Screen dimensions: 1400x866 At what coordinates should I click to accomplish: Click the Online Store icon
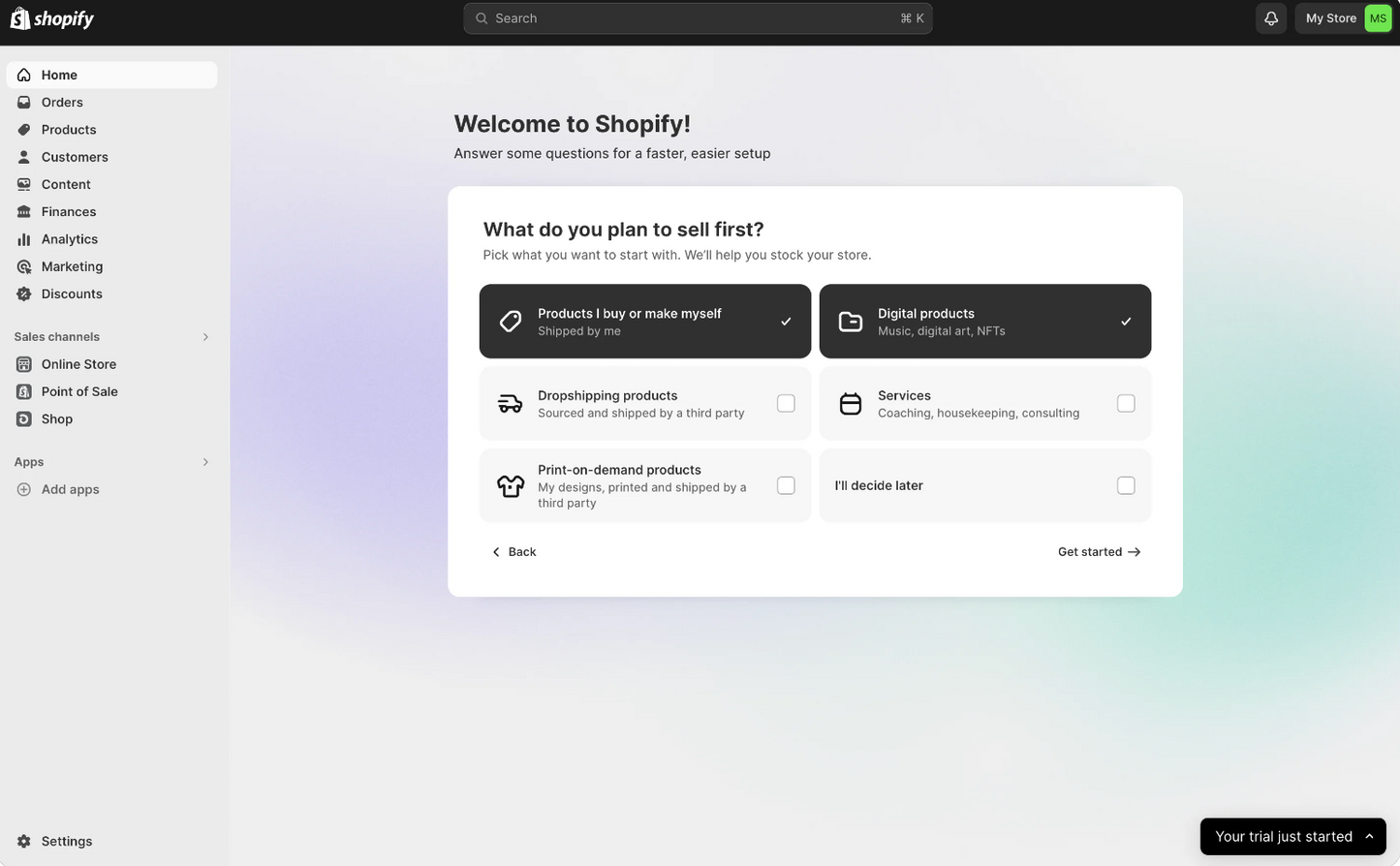24,364
